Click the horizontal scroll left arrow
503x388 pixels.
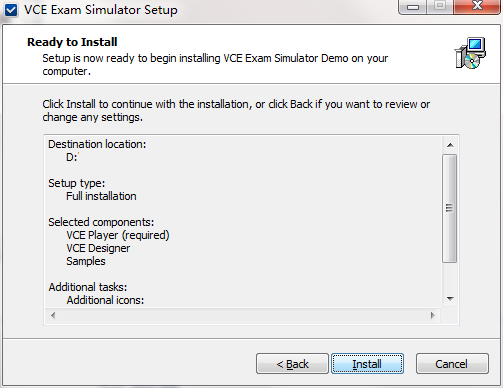pyautogui.click(x=53, y=315)
